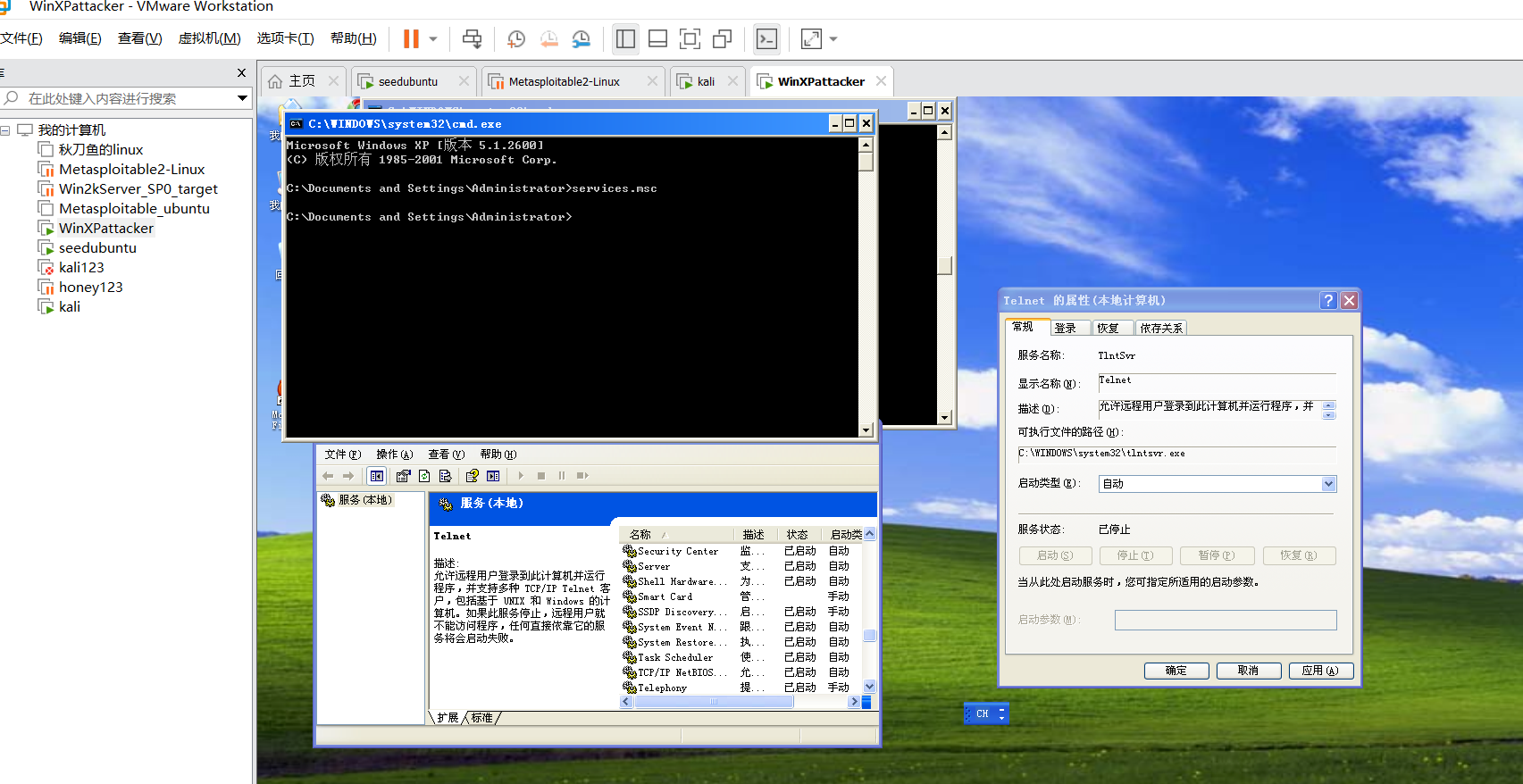The width and height of the screenshot is (1523, 784).
Task: Click the 应用(A) button
Action: (1321, 671)
